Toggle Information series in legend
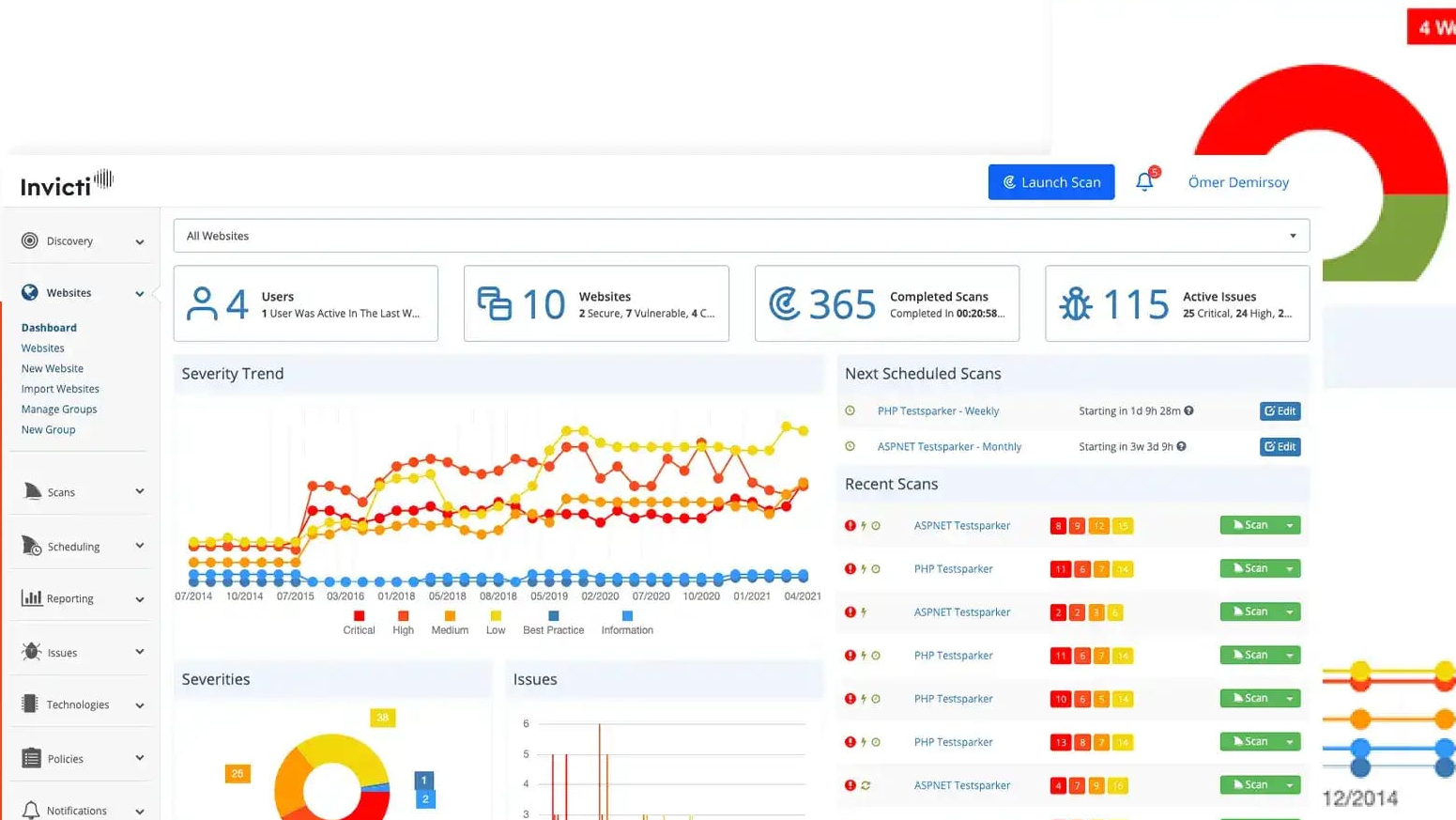This screenshot has width=1456, height=820. click(x=627, y=623)
